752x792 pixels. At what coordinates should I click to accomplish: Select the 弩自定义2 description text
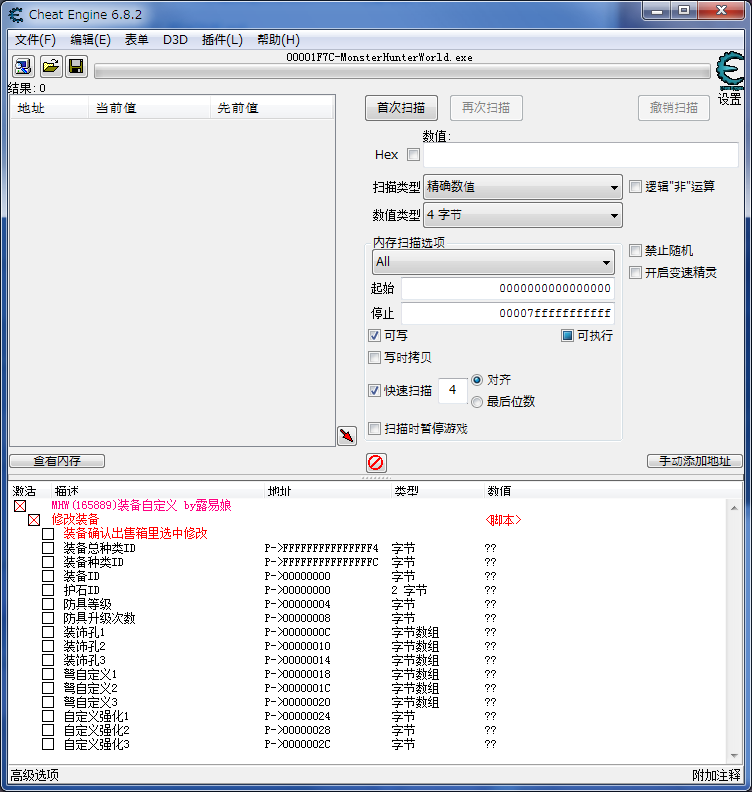[x=90, y=688]
